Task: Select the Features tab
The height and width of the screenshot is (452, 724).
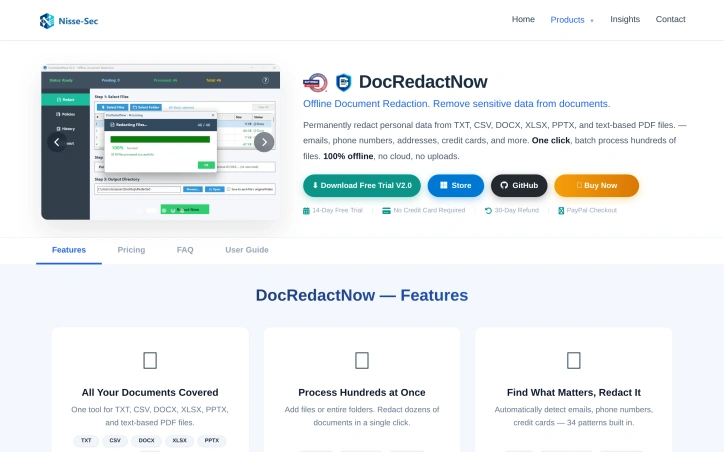Action: [x=69, y=250]
